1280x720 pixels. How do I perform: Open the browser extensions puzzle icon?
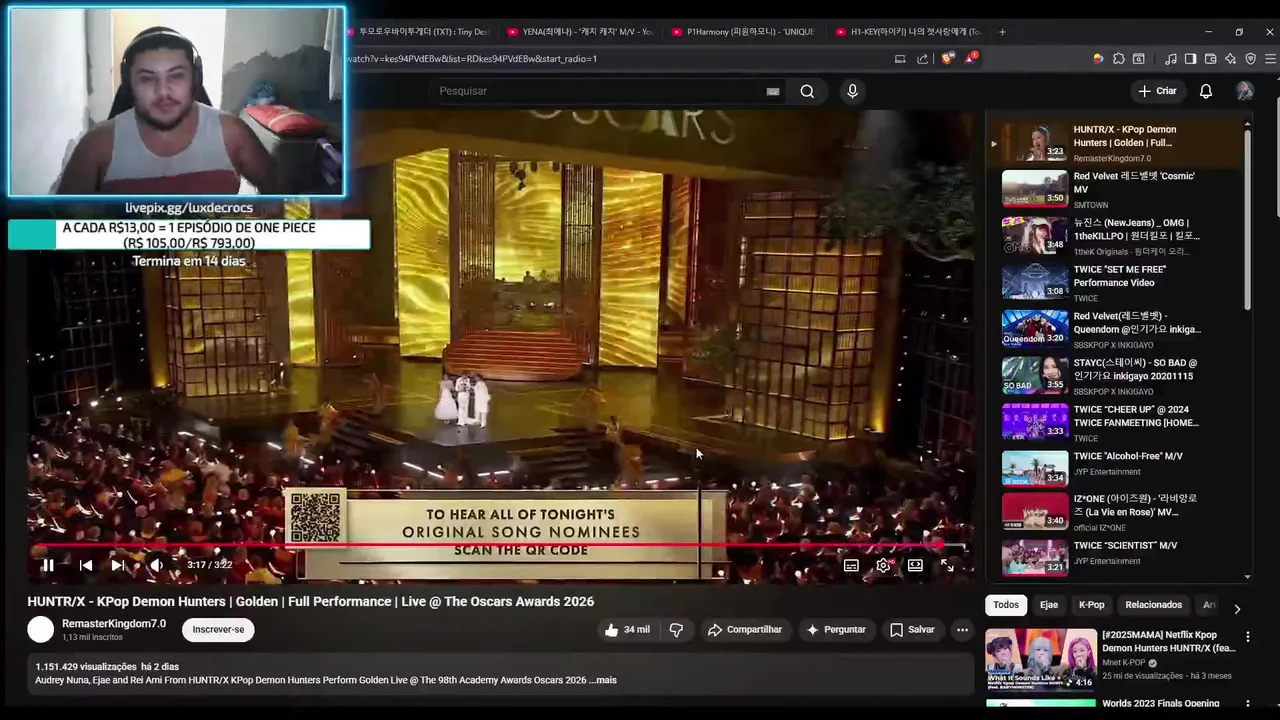tap(1119, 59)
